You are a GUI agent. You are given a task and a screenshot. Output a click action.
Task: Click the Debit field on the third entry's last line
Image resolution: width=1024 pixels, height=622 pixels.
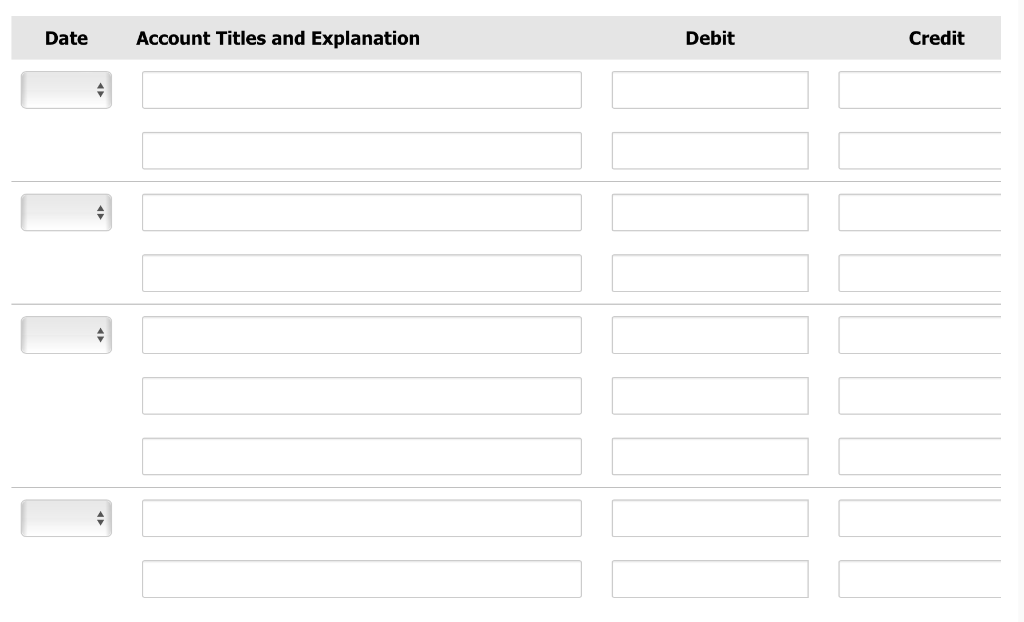point(709,456)
